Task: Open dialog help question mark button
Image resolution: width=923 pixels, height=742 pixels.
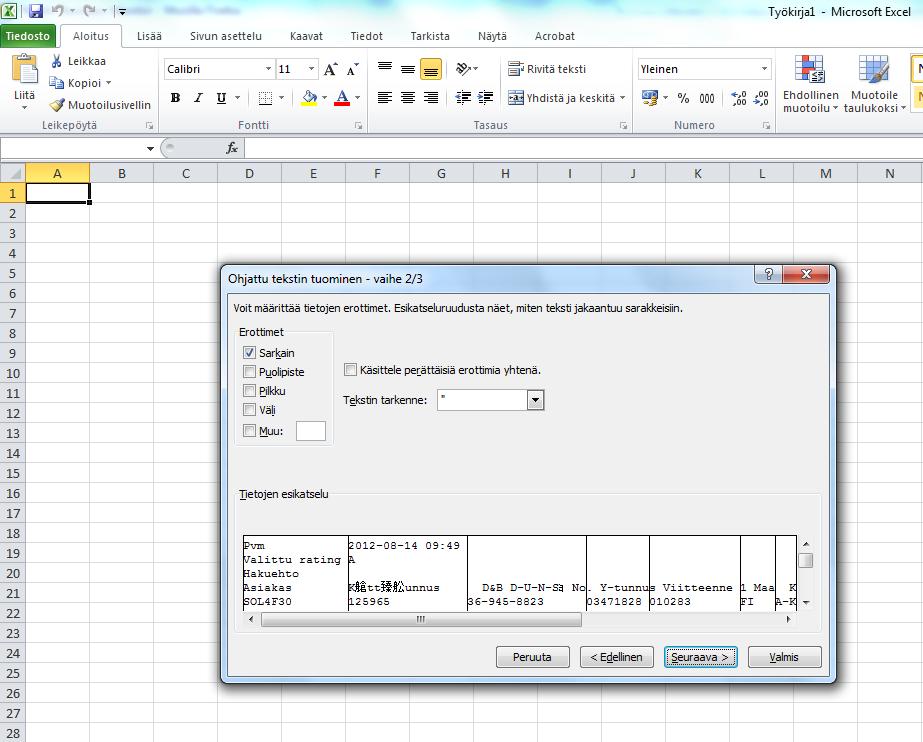Action: coord(768,274)
